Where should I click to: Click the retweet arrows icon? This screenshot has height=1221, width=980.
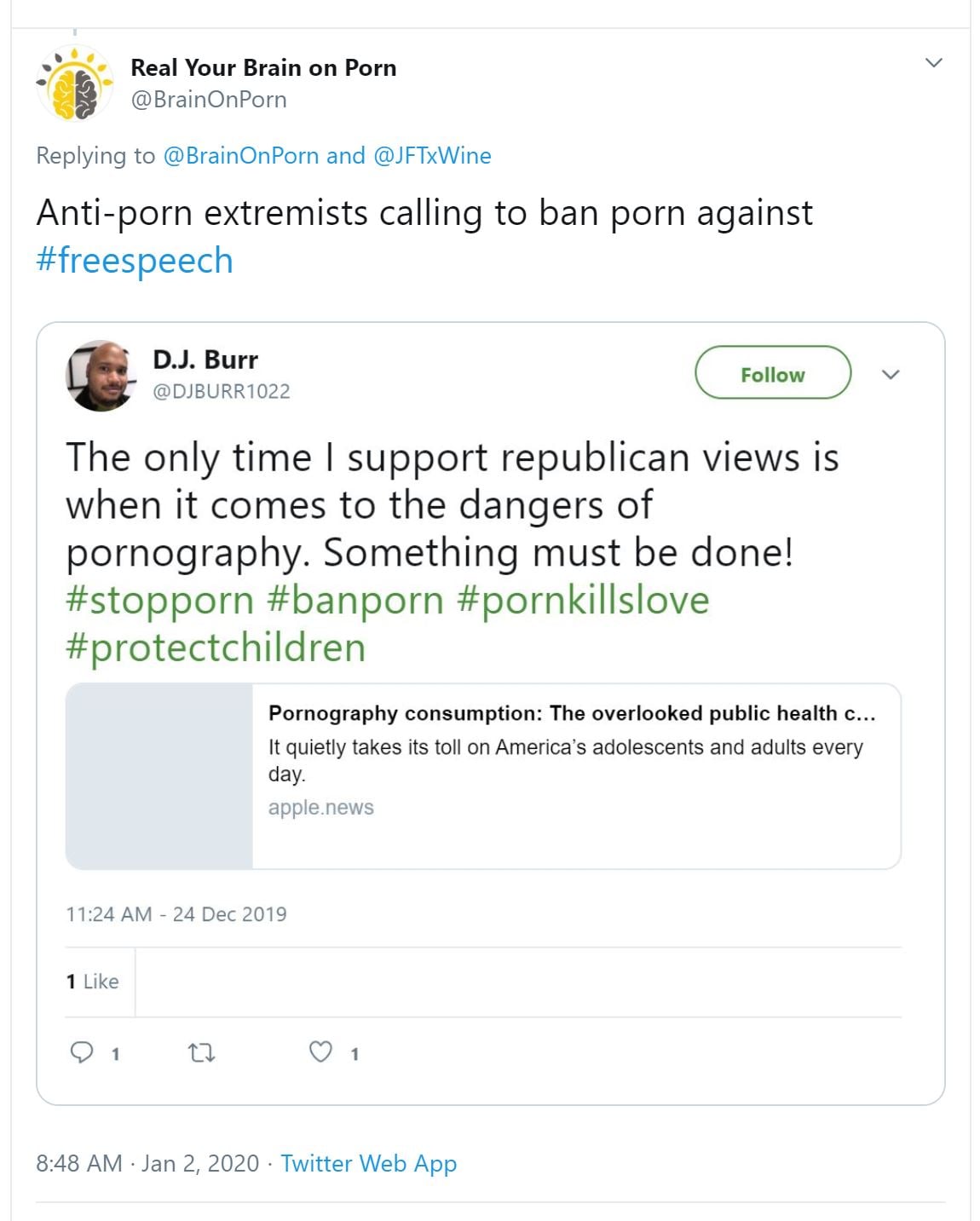[x=201, y=1053]
